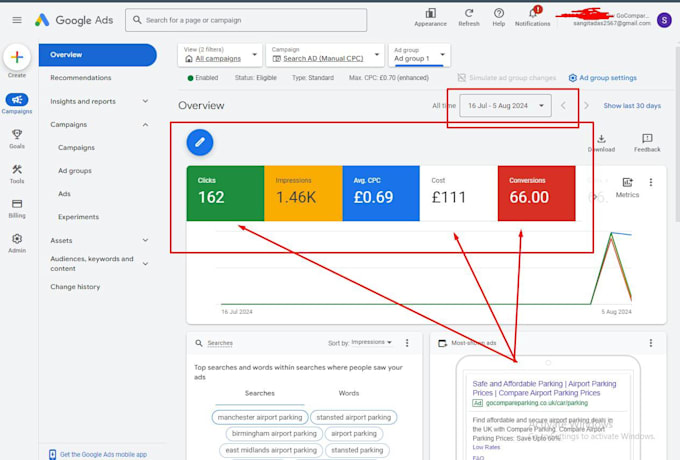680x460 pixels.
Task: Click the search page or campaign field
Action: [x=246, y=20]
